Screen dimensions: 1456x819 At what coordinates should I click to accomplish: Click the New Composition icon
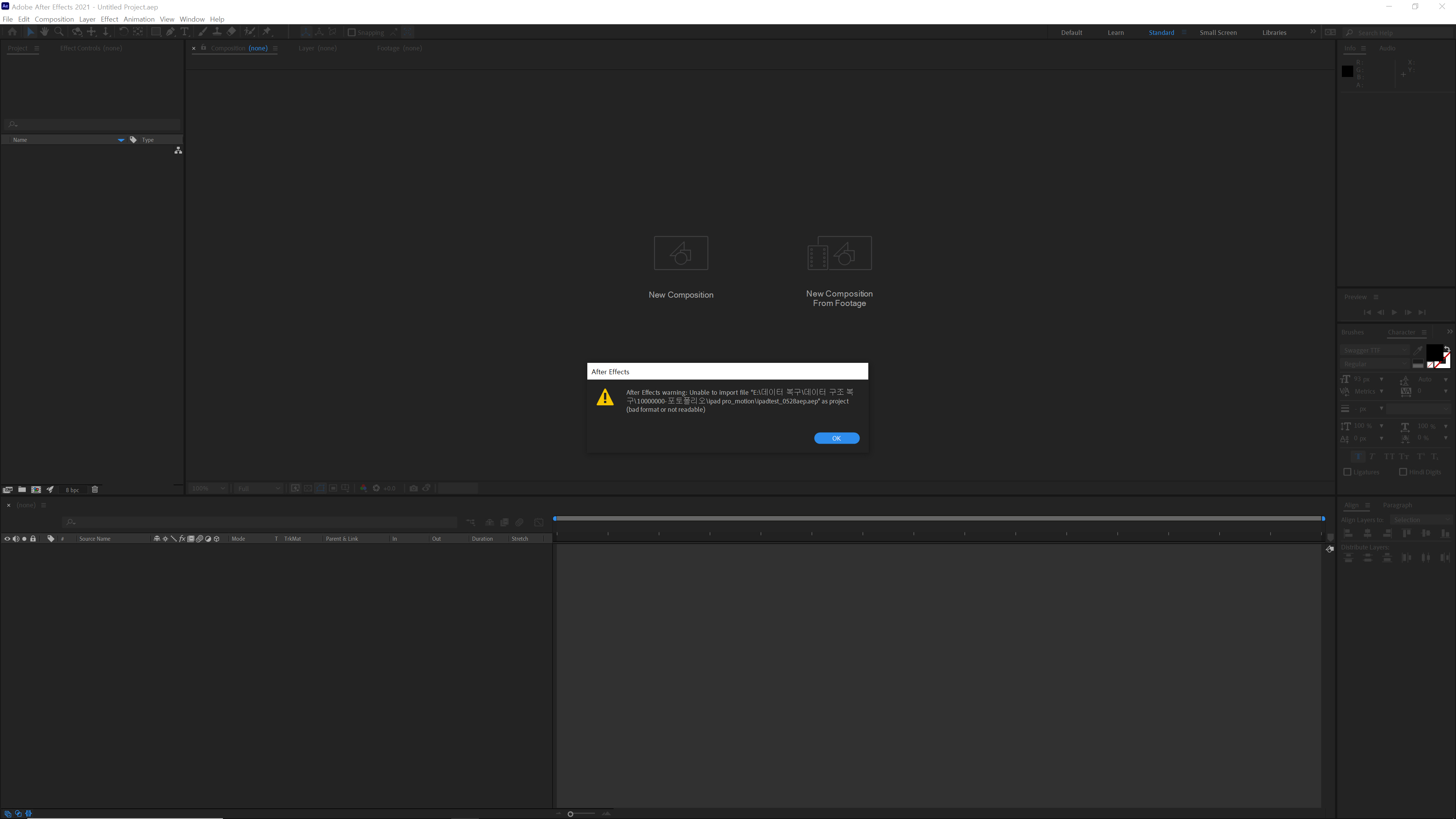[x=681, y=252]
